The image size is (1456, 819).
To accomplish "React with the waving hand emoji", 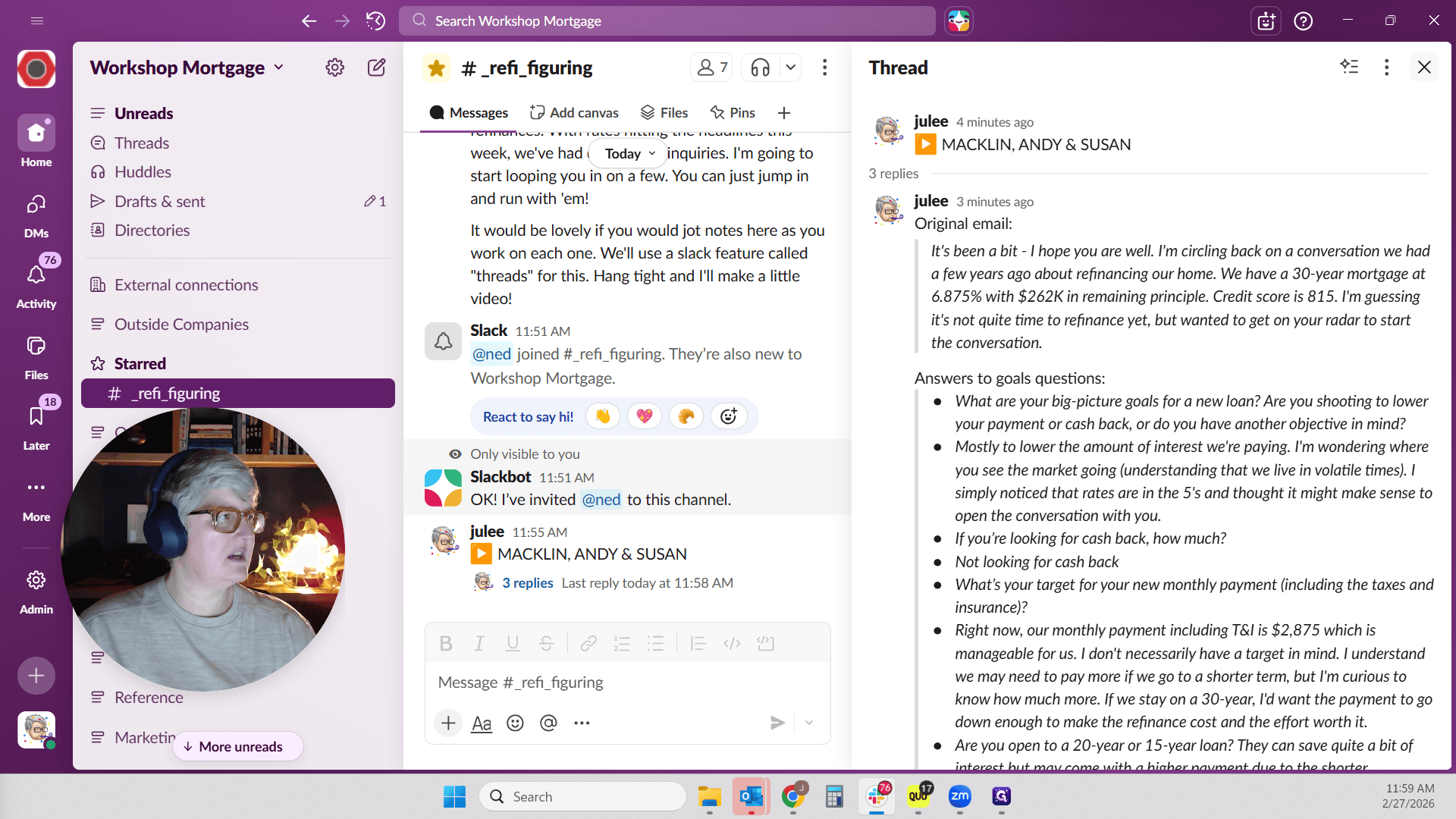I will point(603,416).
